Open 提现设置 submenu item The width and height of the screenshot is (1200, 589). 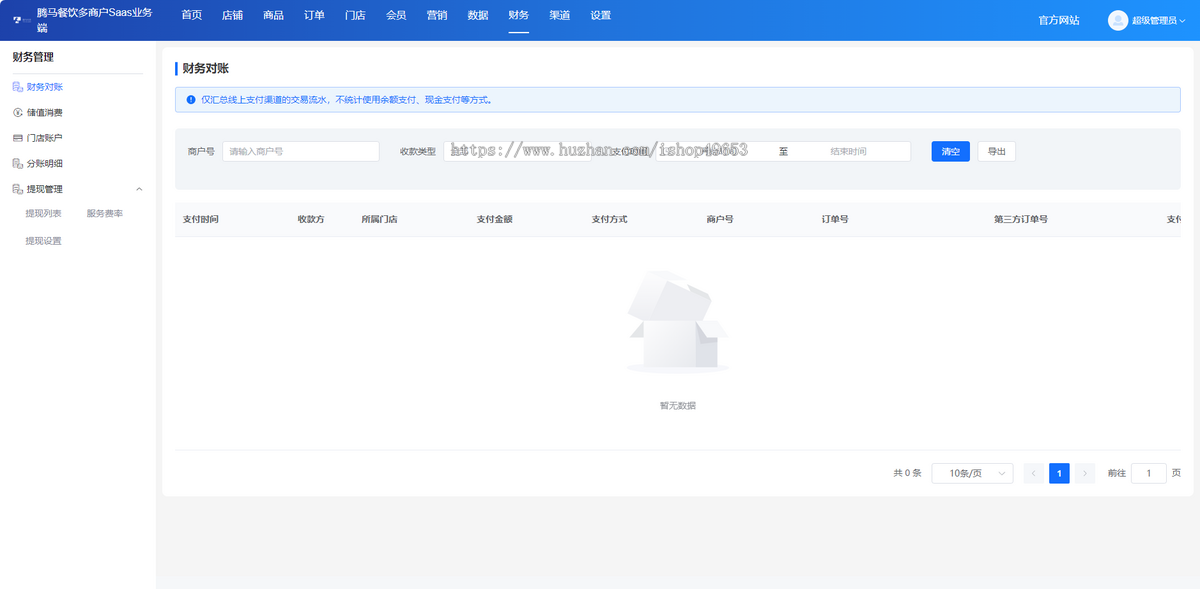tap(43, 241)
